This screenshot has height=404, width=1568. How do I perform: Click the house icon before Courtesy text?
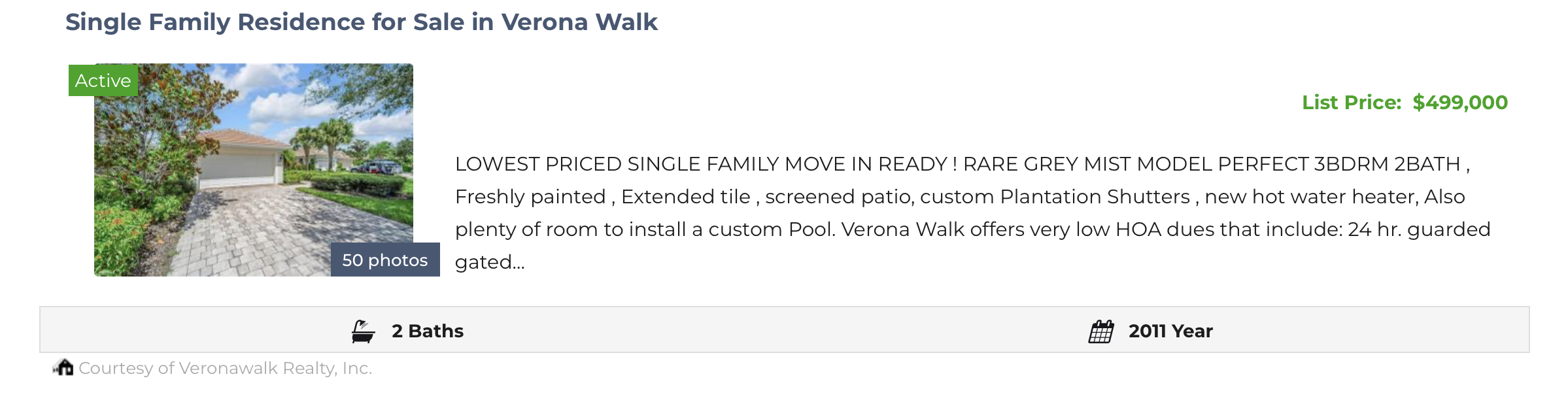click(x=63, y=367)
